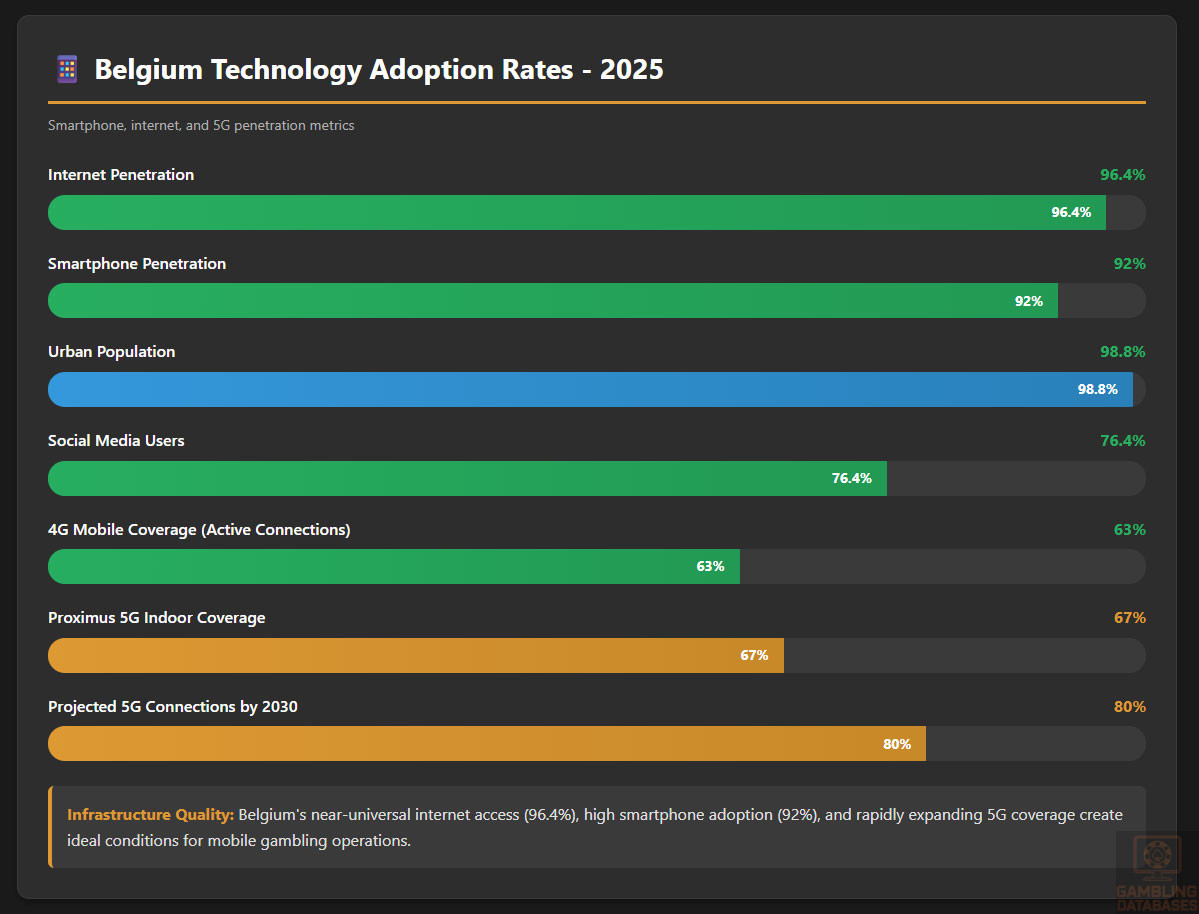Click the Smartphone Penetration green bar
Screen dimensions: 1199x914
pos(552,301)
